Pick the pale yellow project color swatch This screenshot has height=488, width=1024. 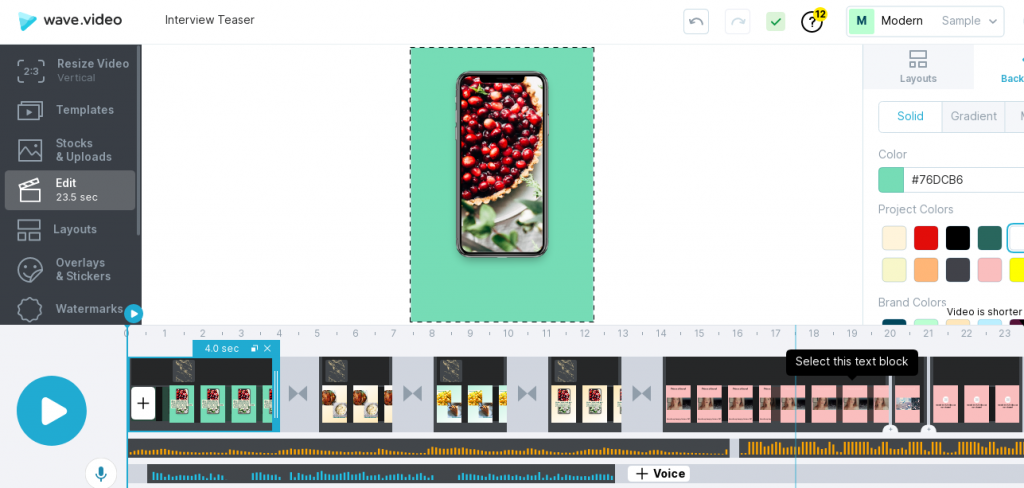point(894,270)
